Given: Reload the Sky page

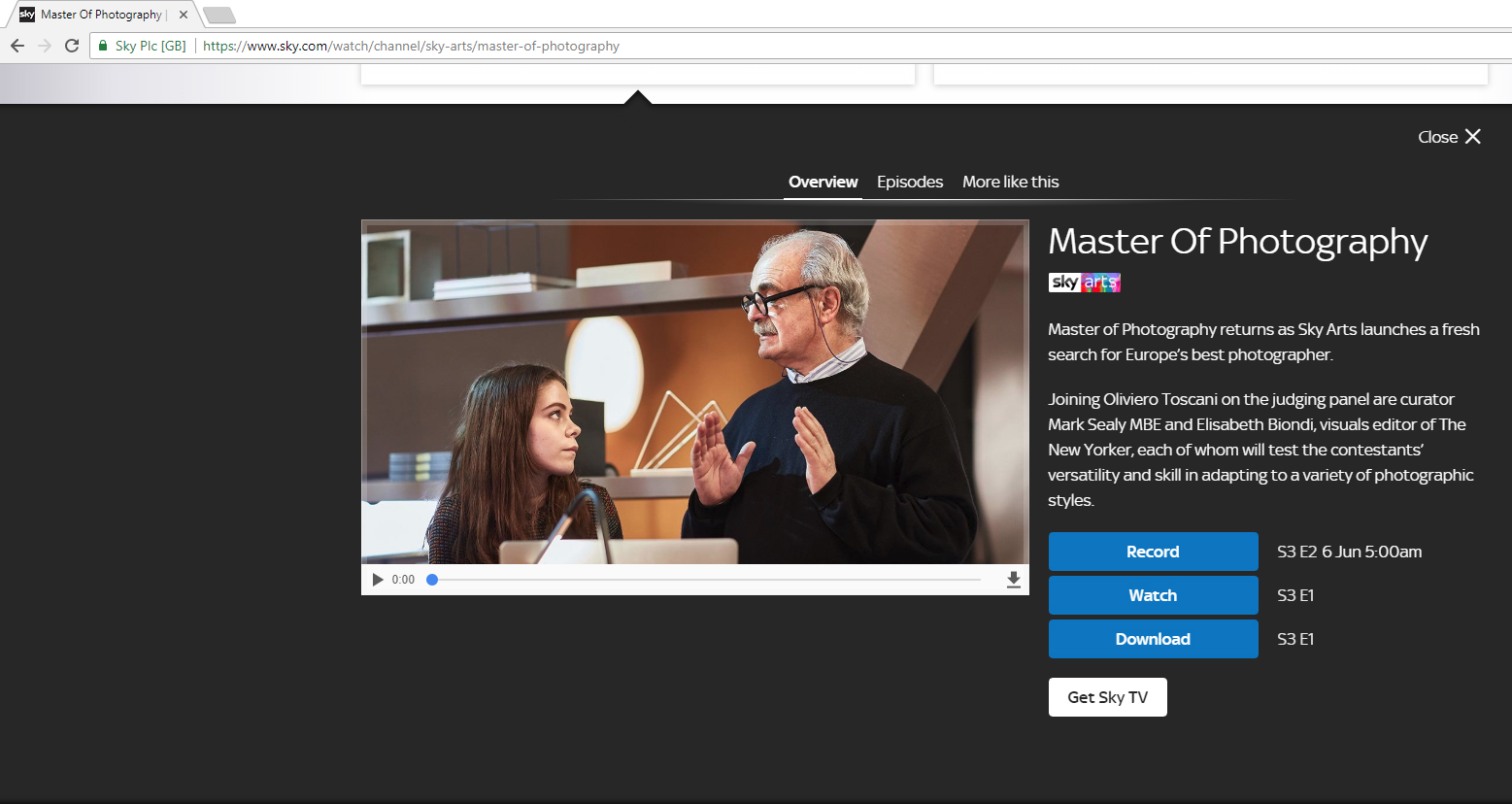Looking at the screenshot, I should pos(72,46).
